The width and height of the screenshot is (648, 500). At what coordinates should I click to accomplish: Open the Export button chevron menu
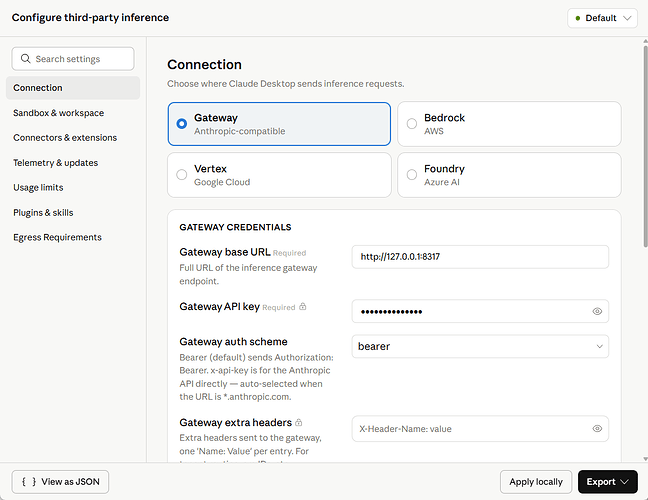pos(625,482)
